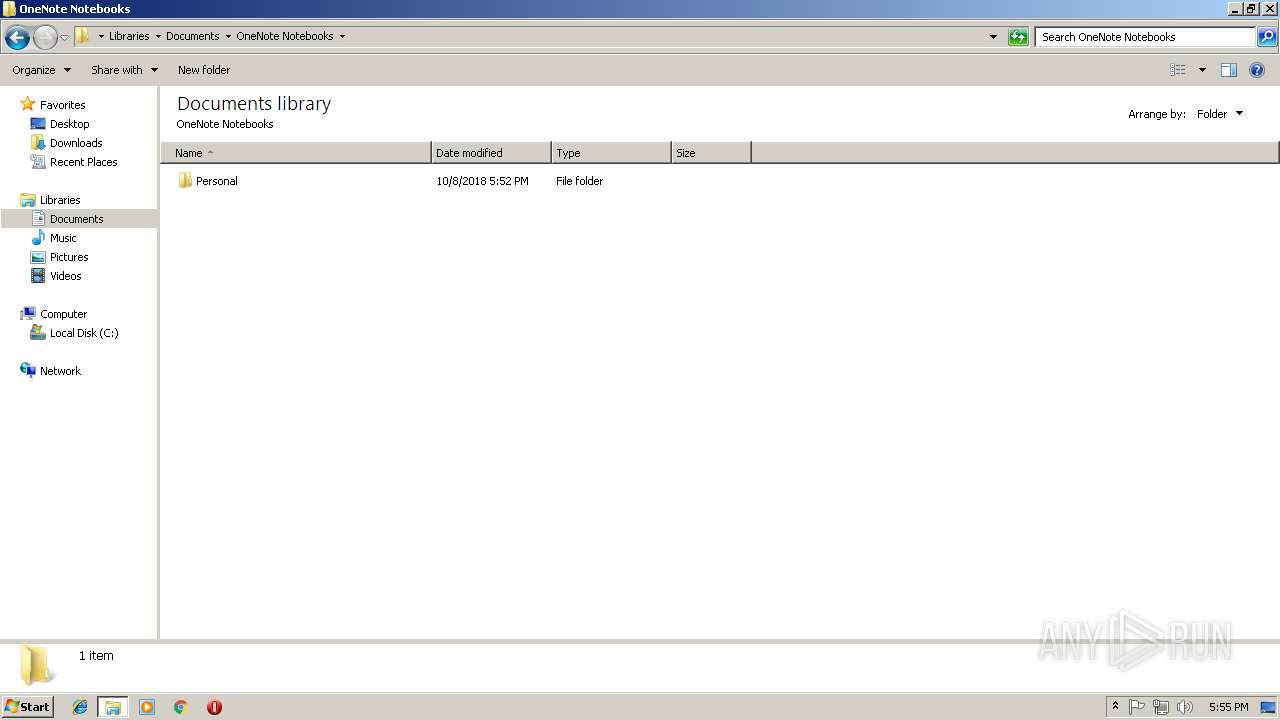The height and width of the screenshot is (720, 1280).
Task: Click large folder icon in details pane
Action: [x=37, y=665]
